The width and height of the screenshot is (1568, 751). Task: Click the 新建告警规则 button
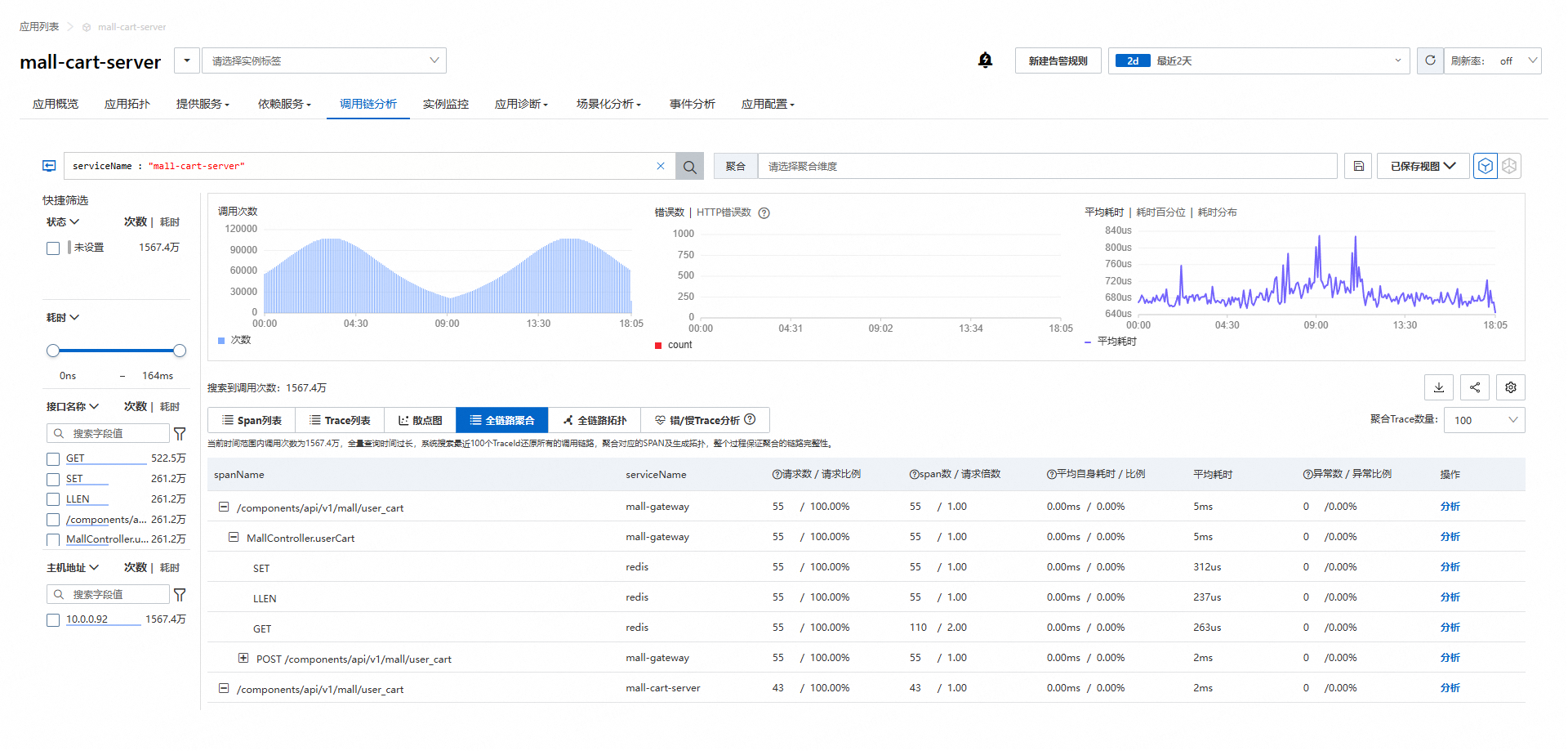click(x=1058, y=60)
